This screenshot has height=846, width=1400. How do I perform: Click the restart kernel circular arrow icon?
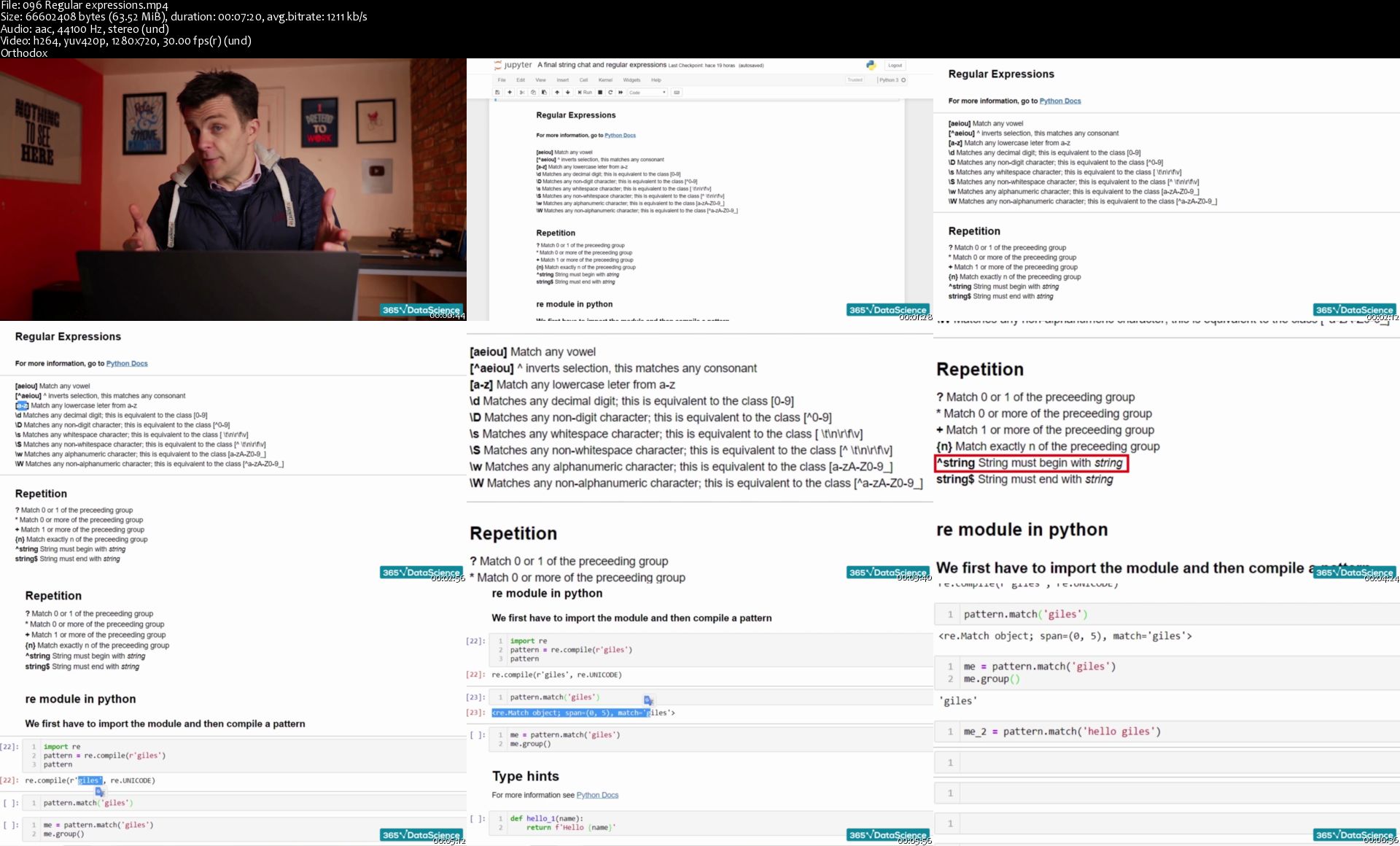click(610, 93)
